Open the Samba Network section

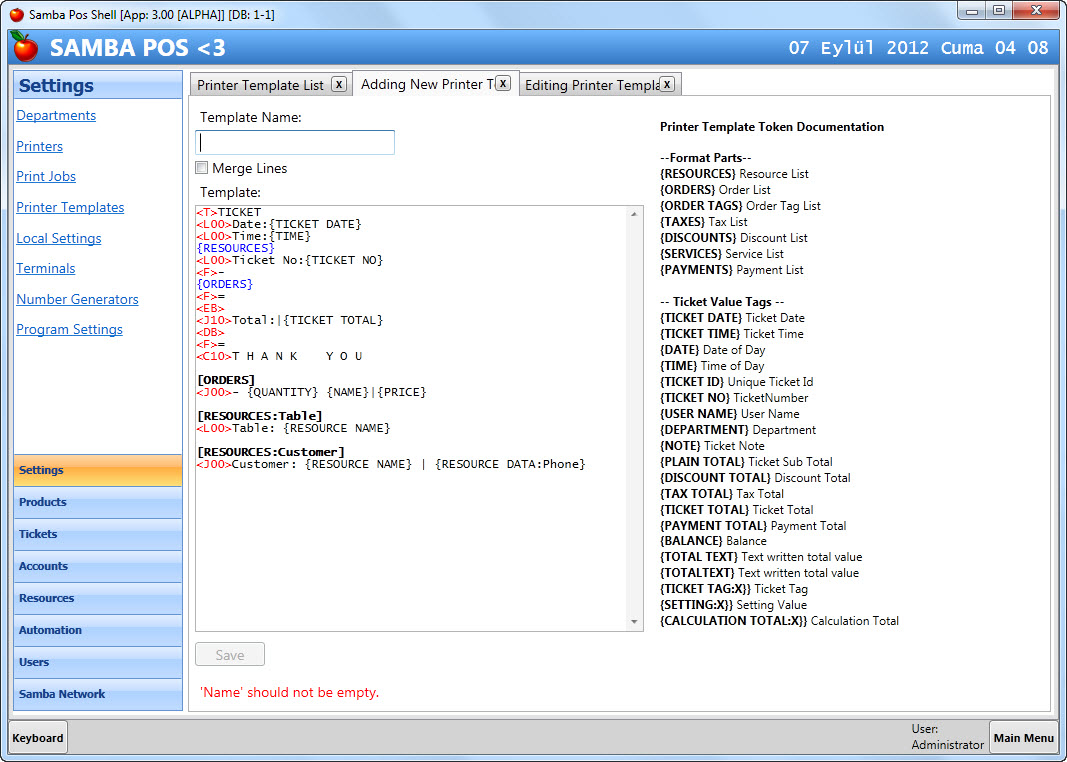tap(98, 694)
